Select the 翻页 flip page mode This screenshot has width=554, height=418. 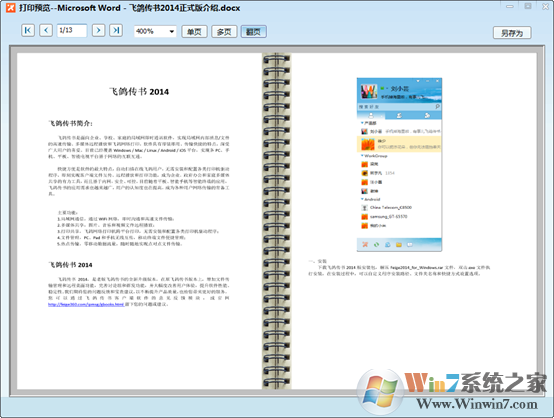253,32
